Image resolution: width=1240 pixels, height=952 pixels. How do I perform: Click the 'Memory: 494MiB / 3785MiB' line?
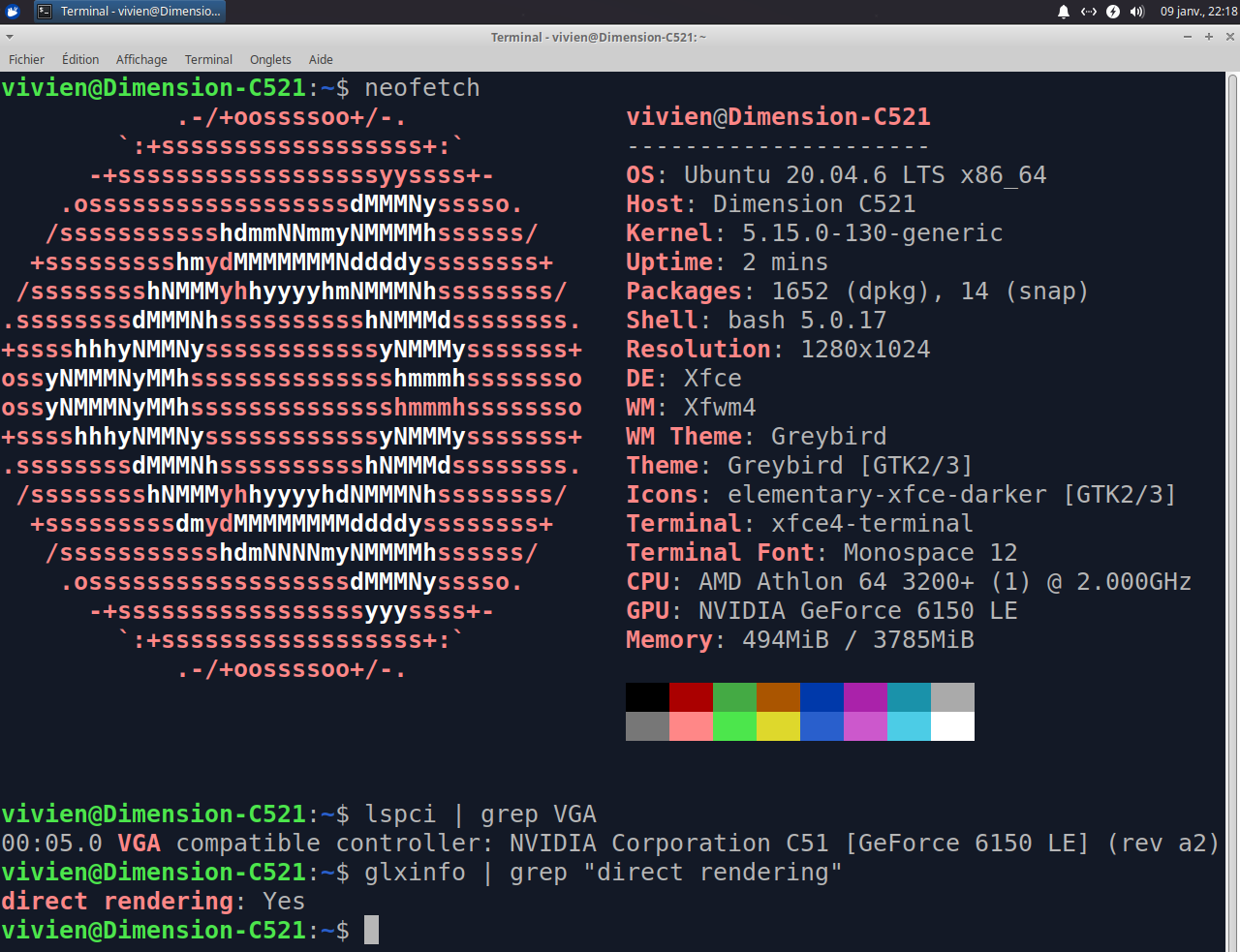(799, 640)
